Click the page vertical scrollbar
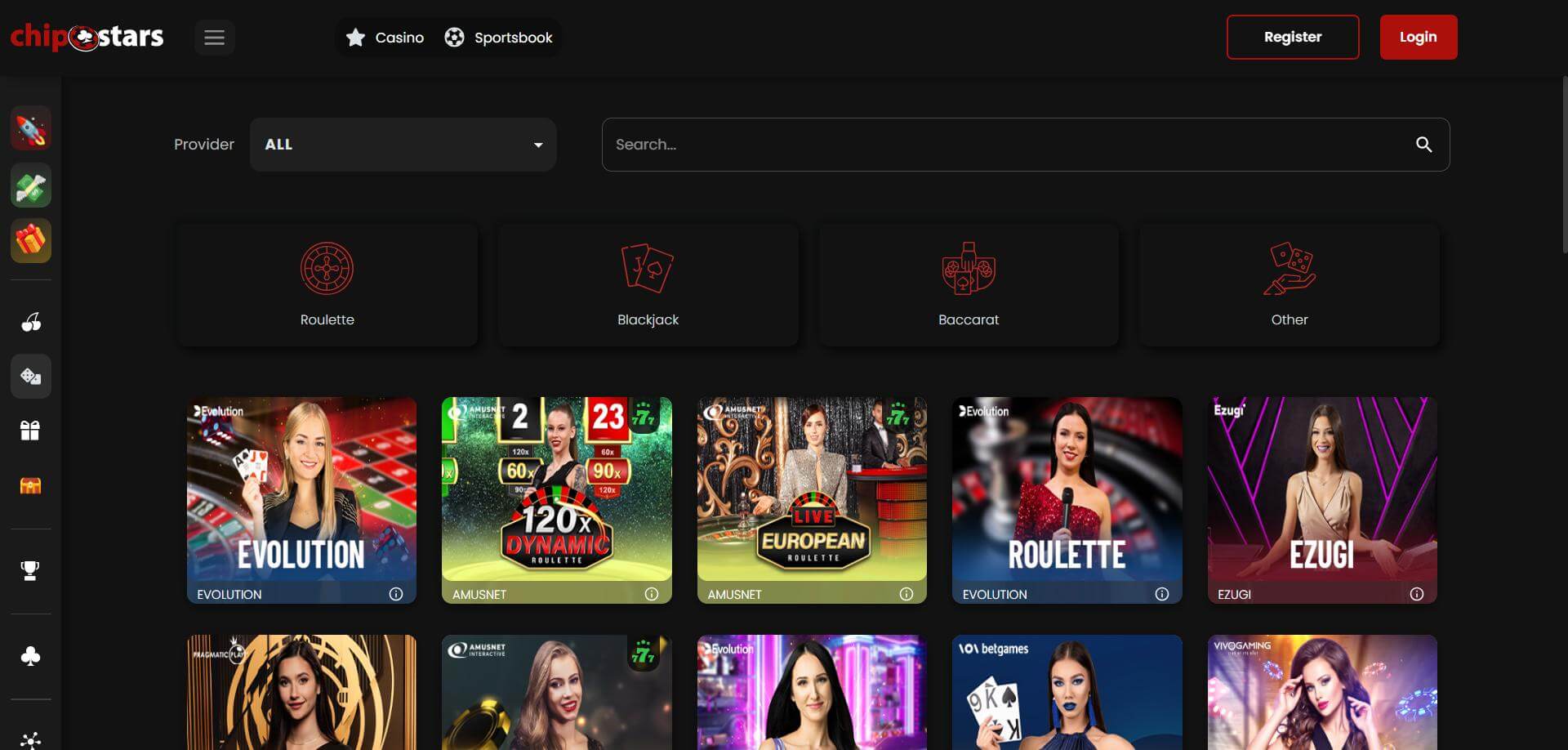Screen dimensions: 1568x750 tap(1564, 163)
